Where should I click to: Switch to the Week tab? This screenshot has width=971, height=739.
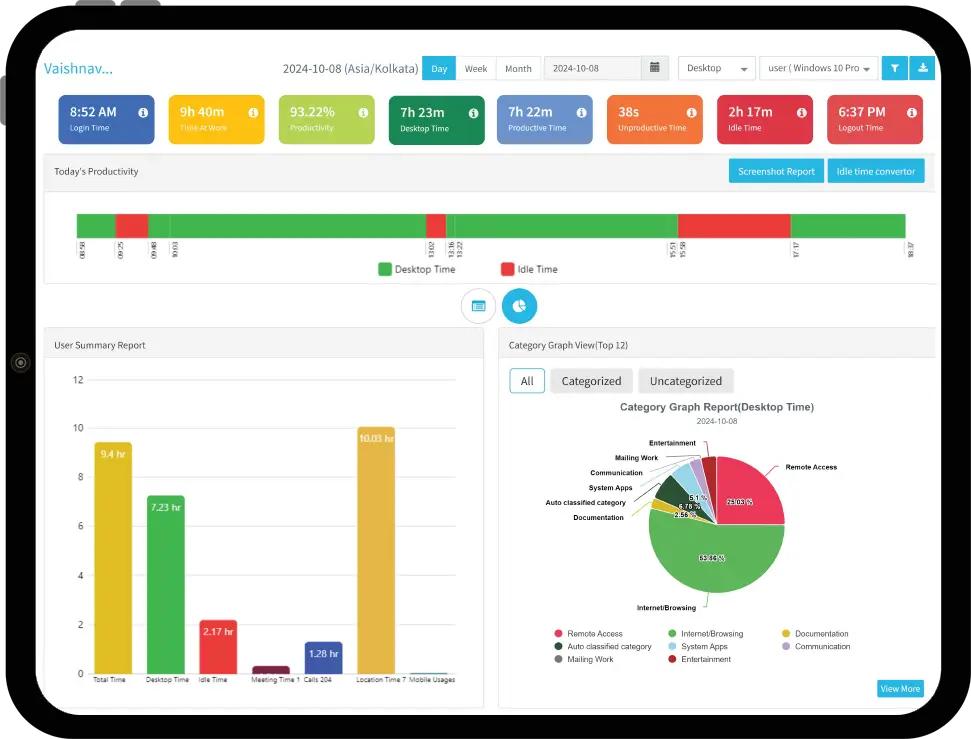(x=476, y=67)
